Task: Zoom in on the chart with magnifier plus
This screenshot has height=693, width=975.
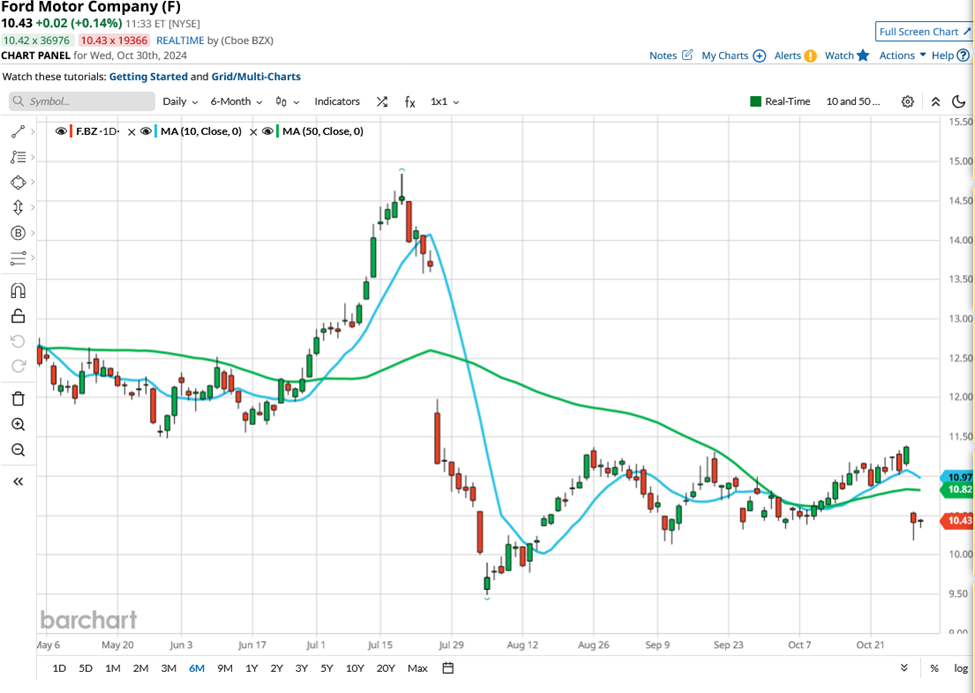Action: (x=17, y=424)
